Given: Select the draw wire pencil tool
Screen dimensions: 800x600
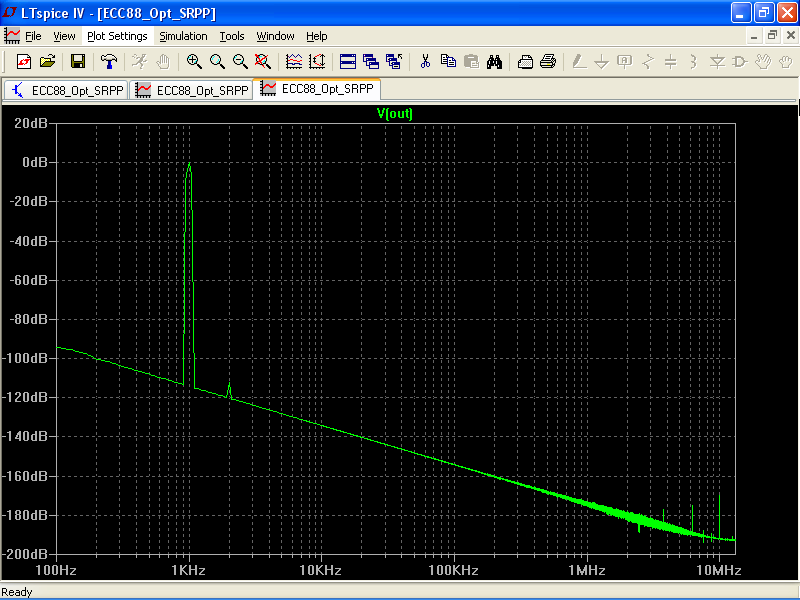Looking at the screenshot, I should click(x=579, y=62).
